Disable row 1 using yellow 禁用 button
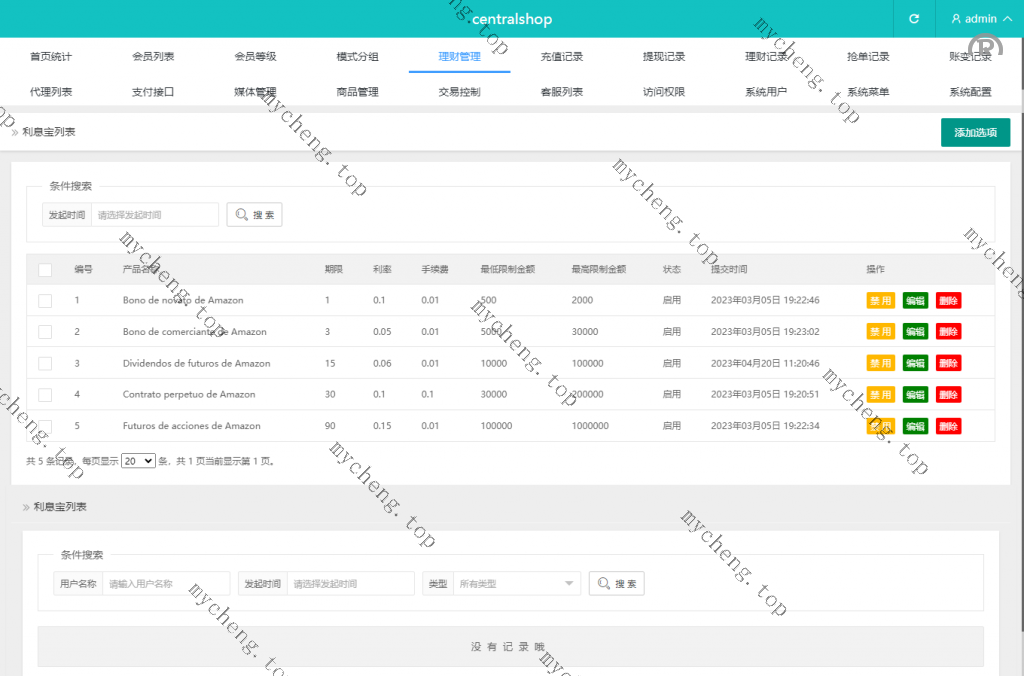This screenshot has width=1024, height=676. coord(880,300)
